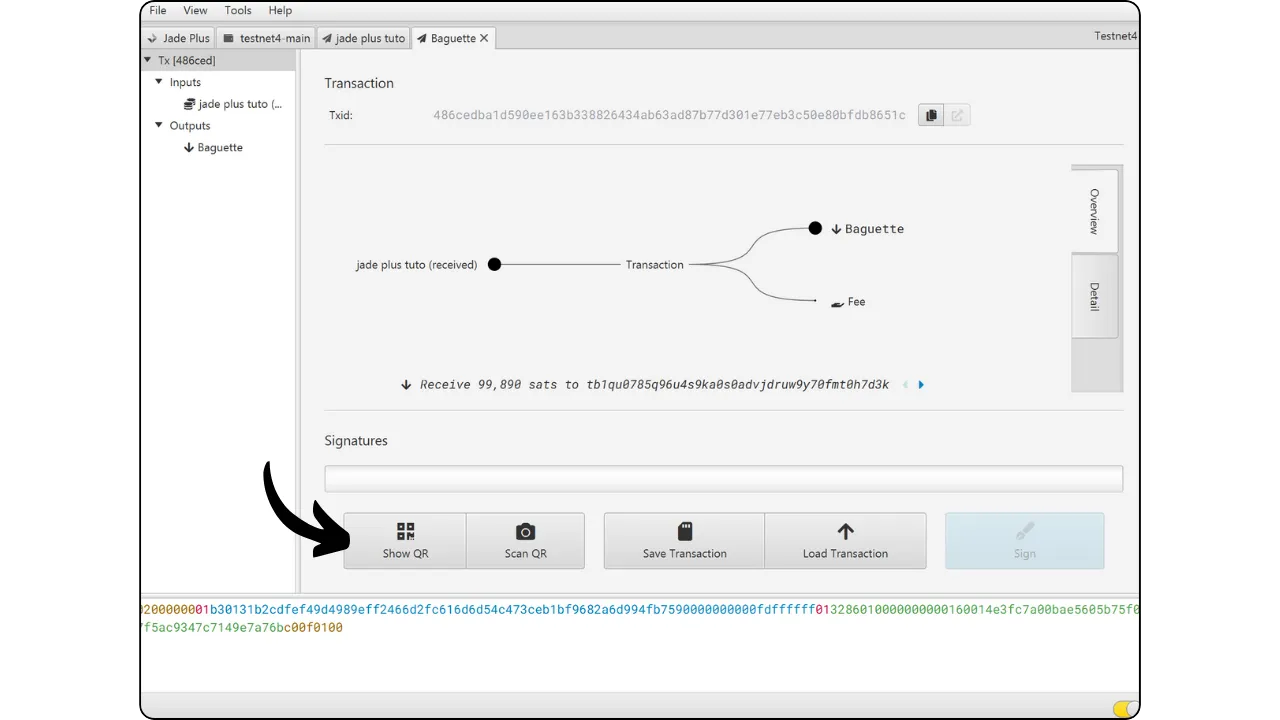Copy the Txid to clipboard

coord(931,115)
